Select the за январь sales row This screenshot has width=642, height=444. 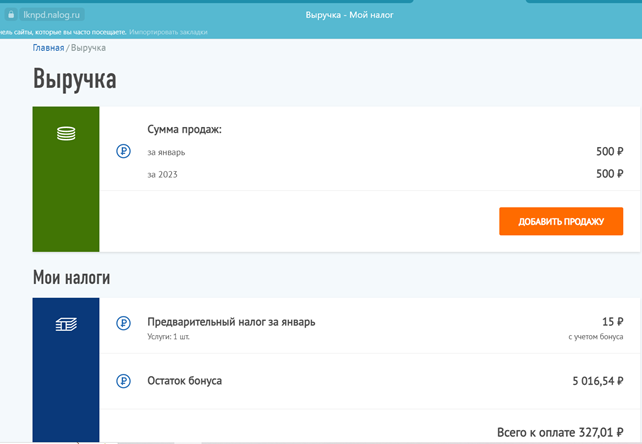click(x=166, y=152)
